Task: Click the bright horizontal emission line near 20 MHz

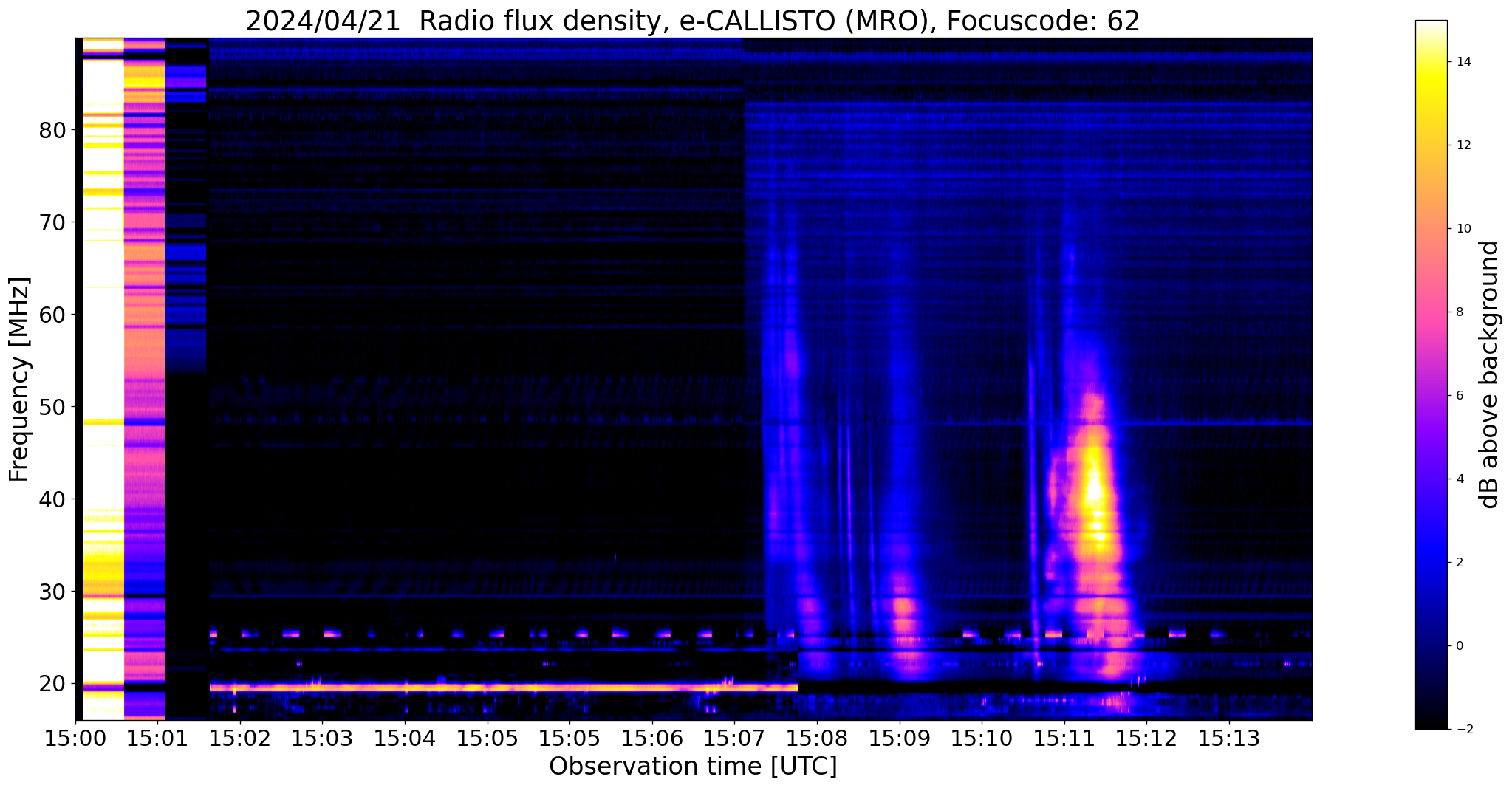Action: tap(504, 688)
